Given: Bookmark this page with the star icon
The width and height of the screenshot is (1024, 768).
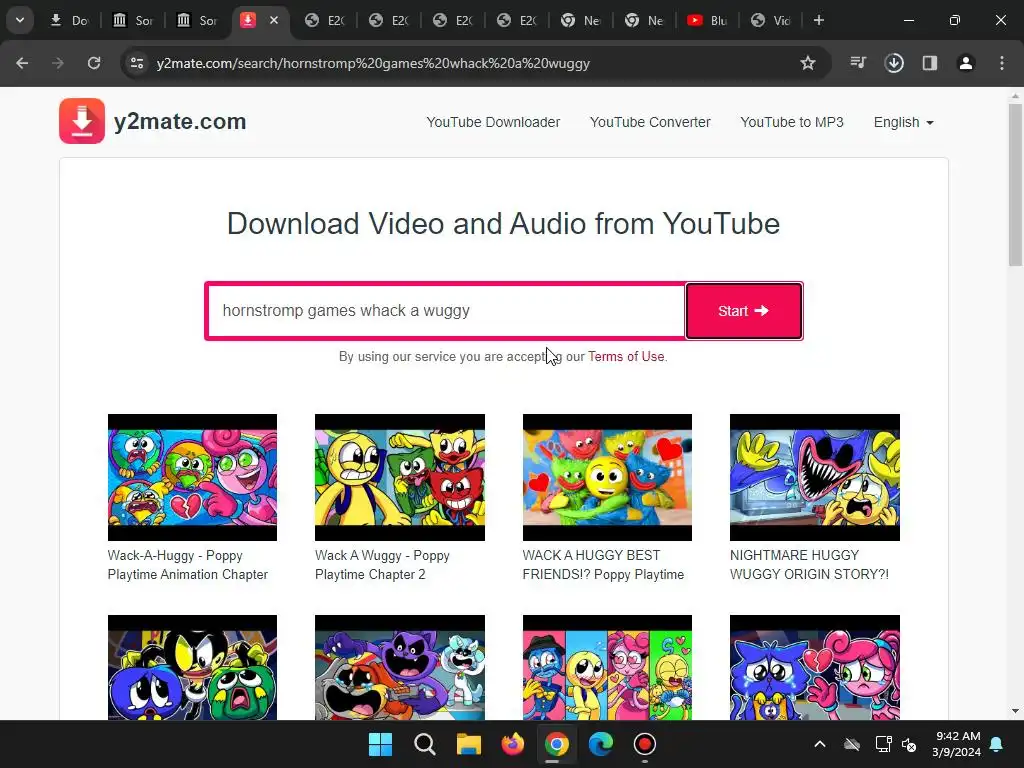Looking at the screenshot, I should [x=808, y=63].
